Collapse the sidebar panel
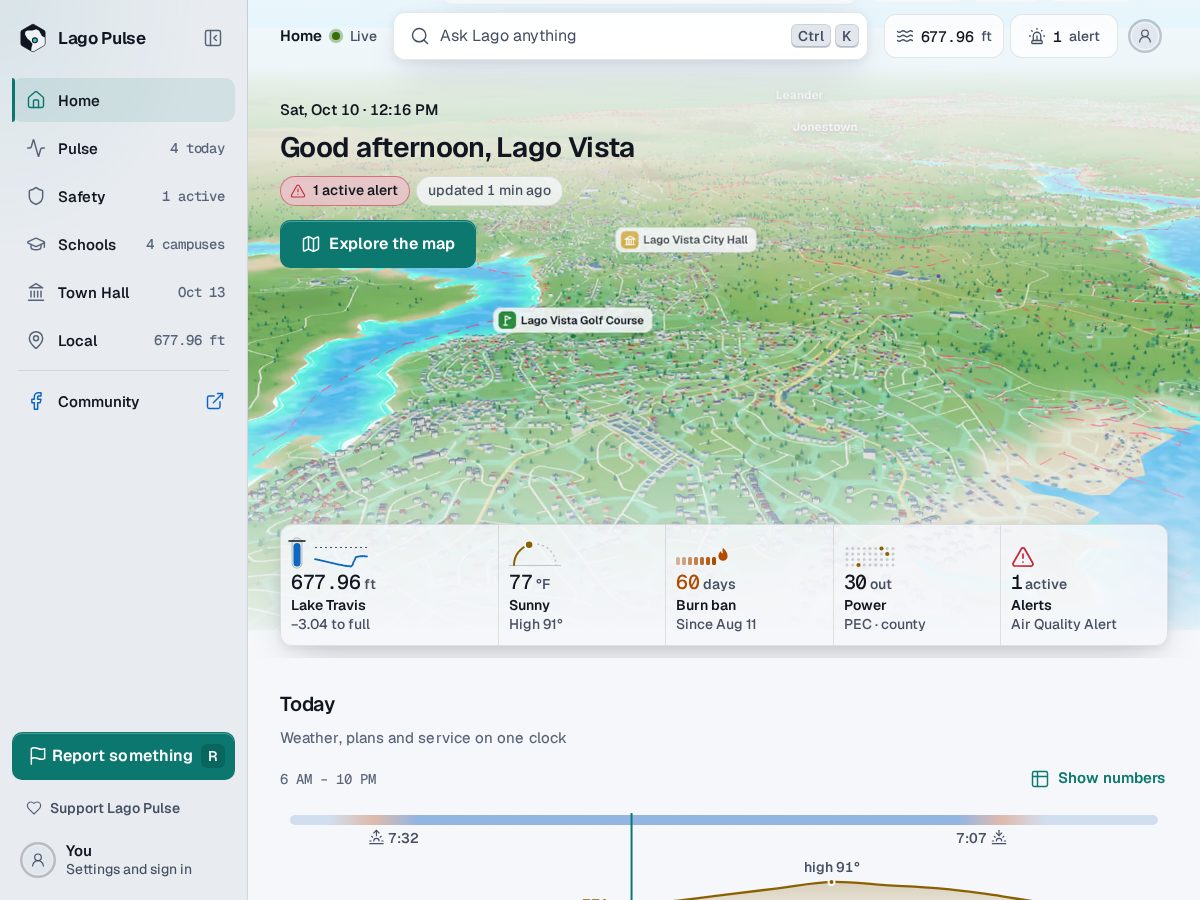 click(213, 38)
